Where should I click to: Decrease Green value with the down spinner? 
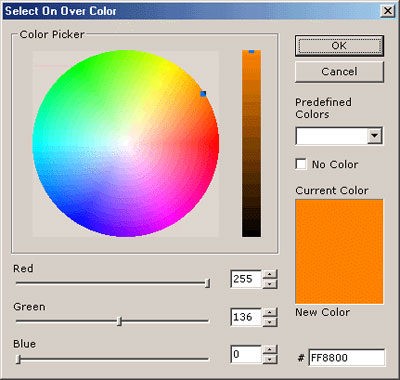pos(270,322)
